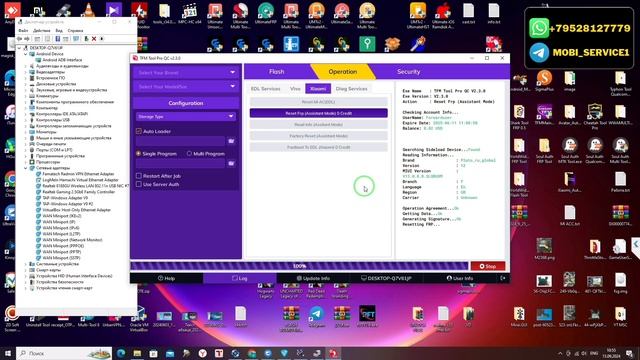Image resolution: width=640 pixels, height=360 pixels.
Task: Open the EDL Services sub-tab
Action: pos(265,89)
